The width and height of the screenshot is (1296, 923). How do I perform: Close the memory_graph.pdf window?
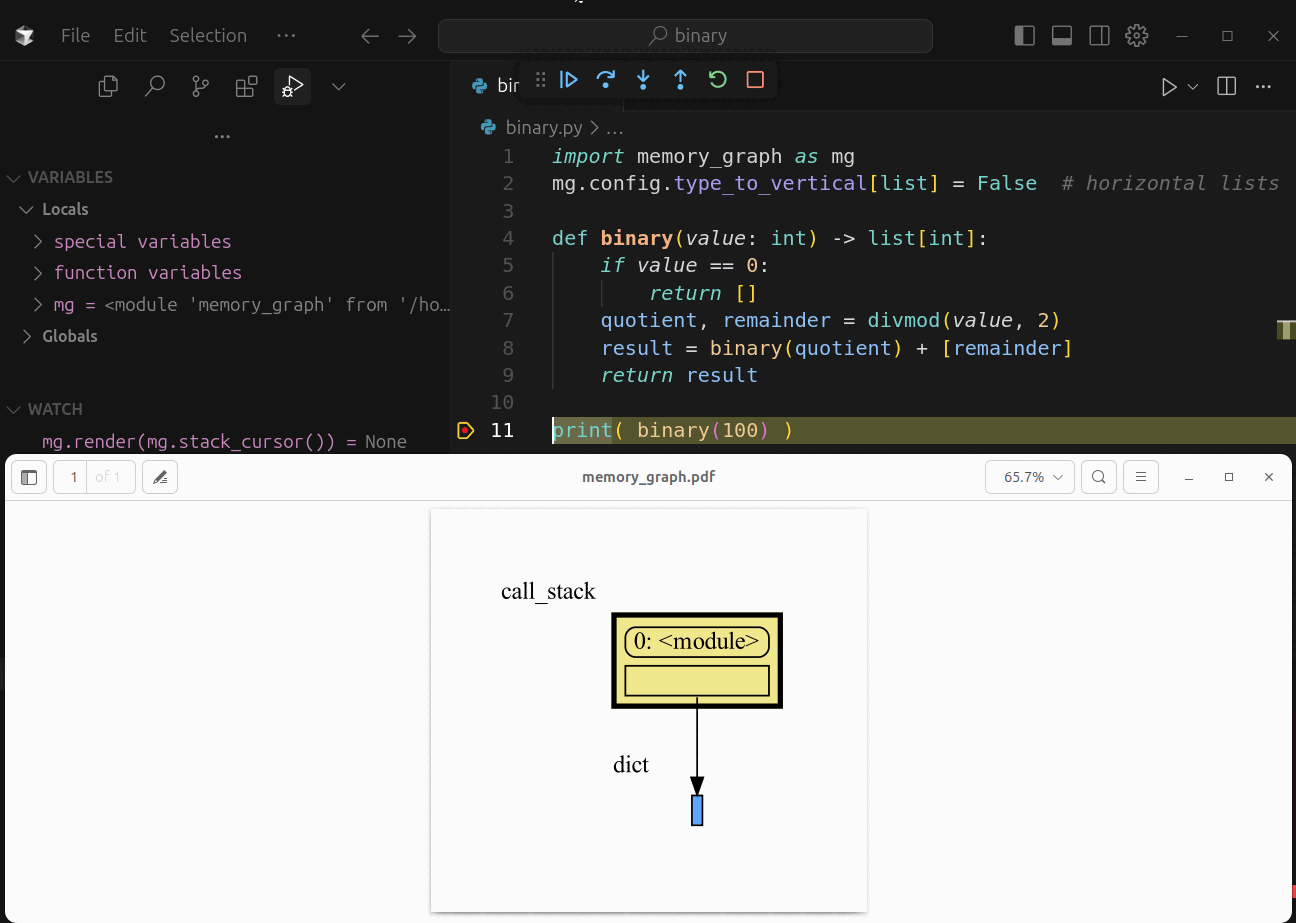1269,477
